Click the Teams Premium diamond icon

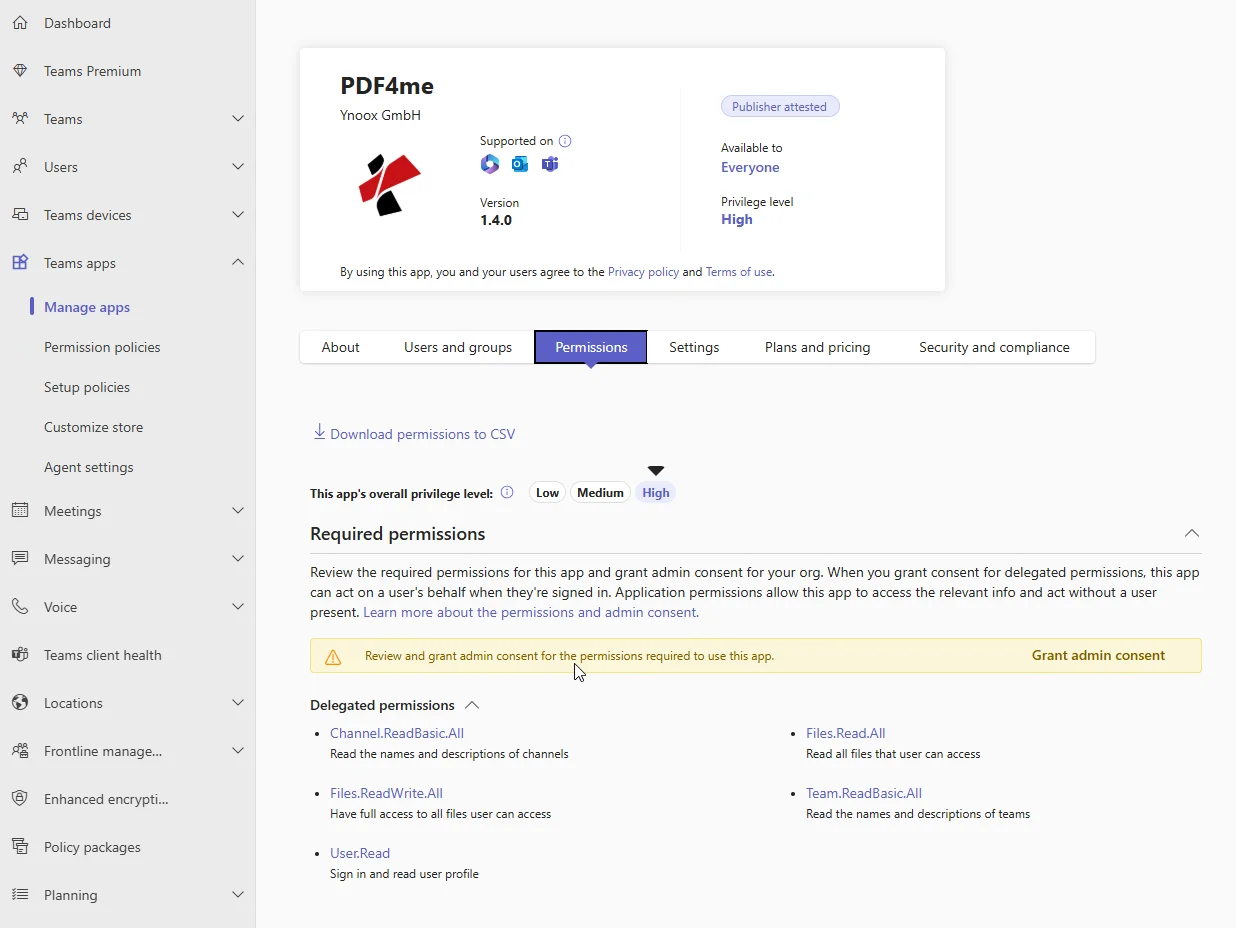20,71
